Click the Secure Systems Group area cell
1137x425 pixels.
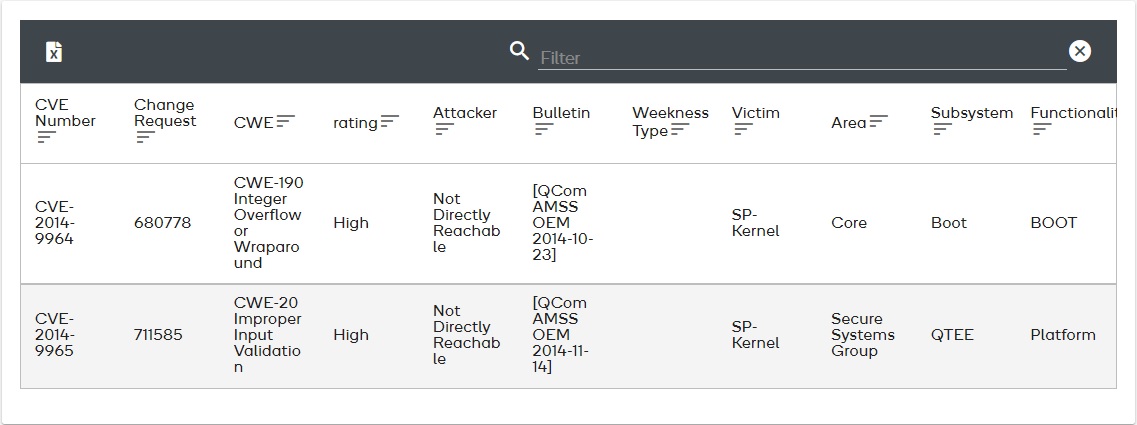(x=862, y=335)
